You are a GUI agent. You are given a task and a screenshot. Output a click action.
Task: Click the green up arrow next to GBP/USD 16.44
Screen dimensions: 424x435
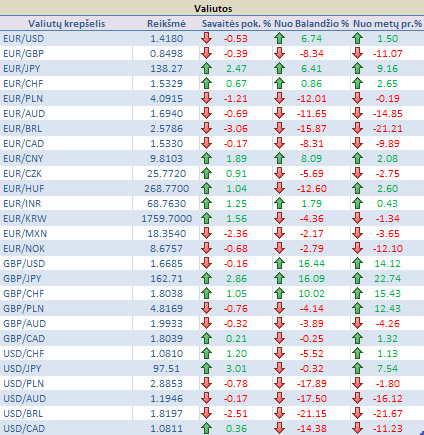(x=279, y=263)
